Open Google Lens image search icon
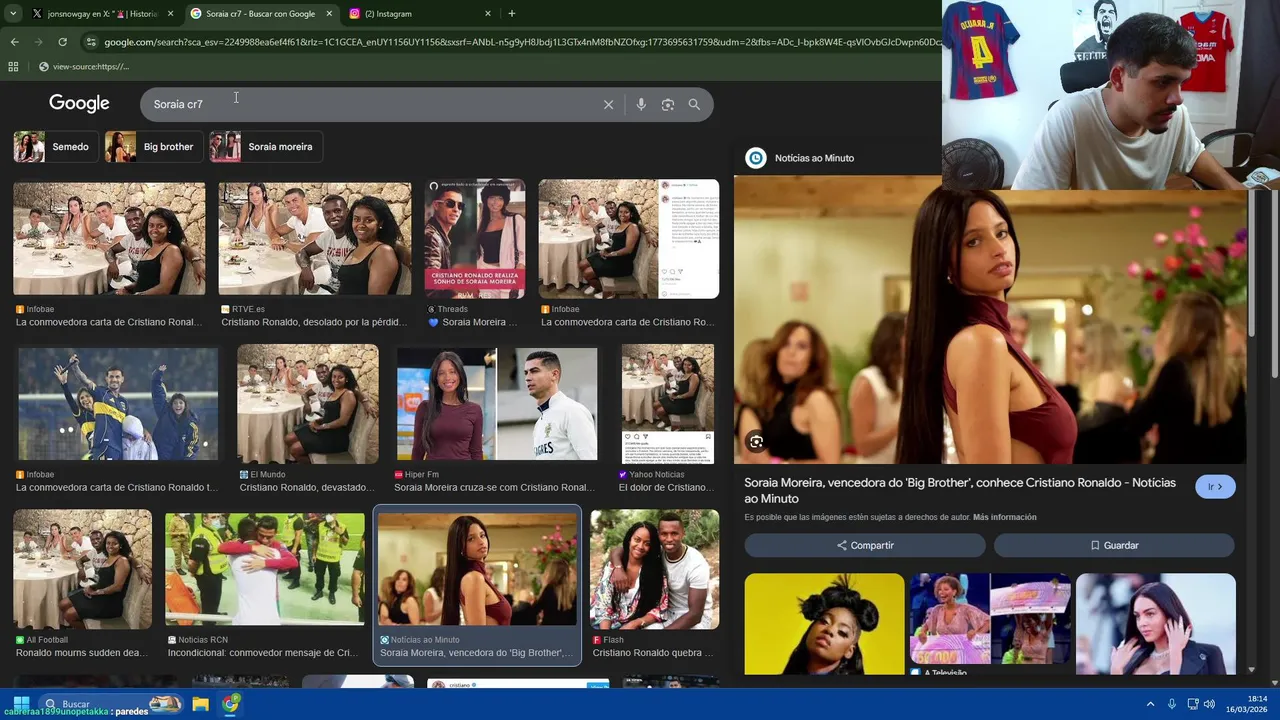This screenshot has height=720, width=1280. [668, 104]
